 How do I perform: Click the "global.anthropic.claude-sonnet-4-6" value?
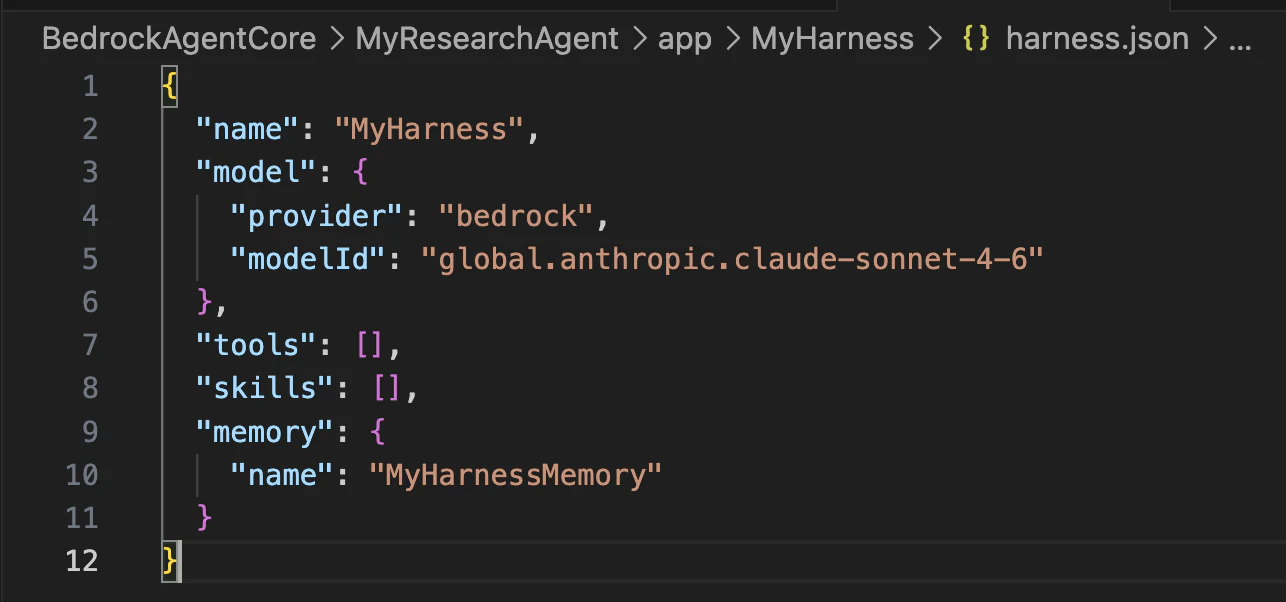click(732, 258)
